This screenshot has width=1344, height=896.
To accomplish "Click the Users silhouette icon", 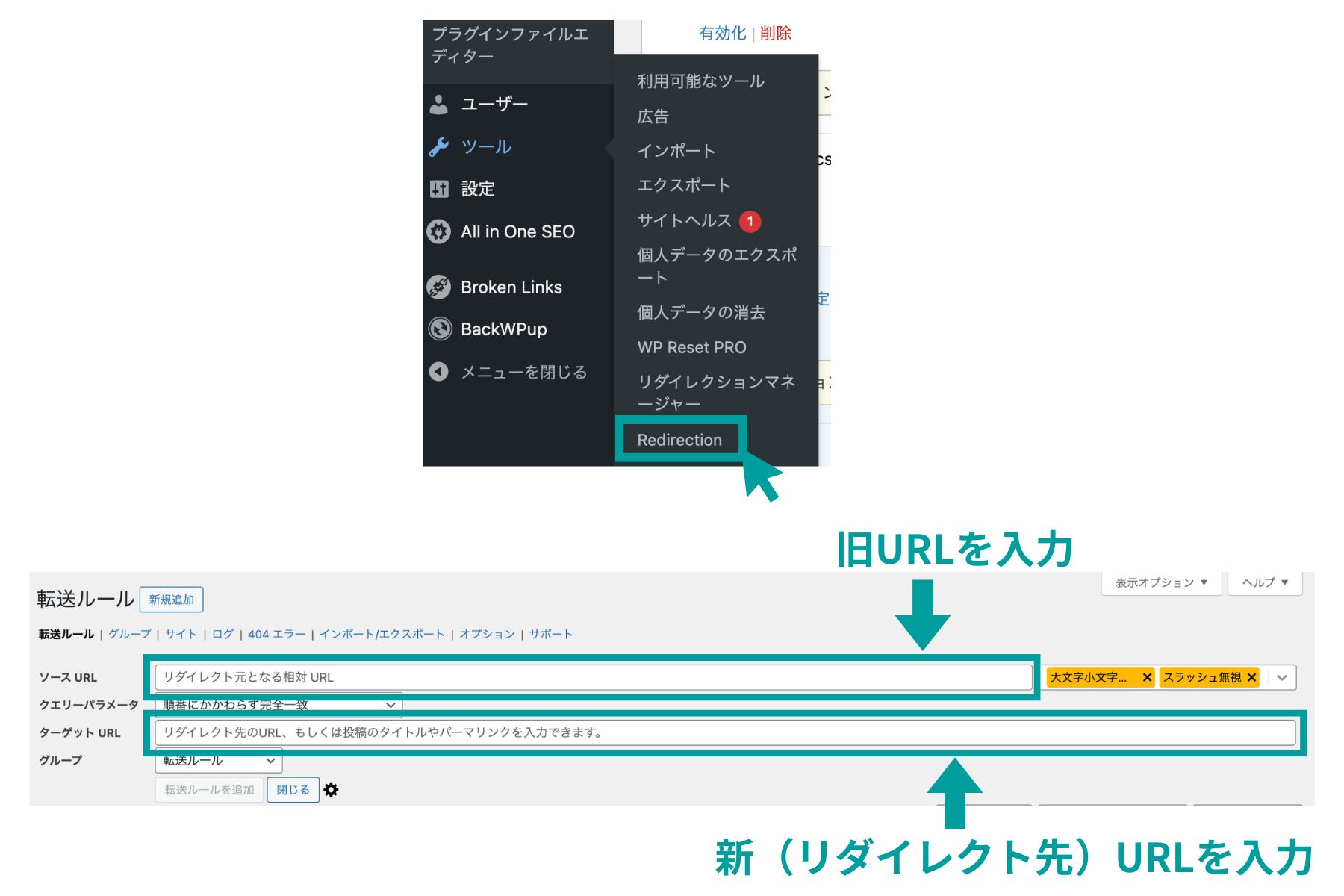I will [x=439, y=105].
